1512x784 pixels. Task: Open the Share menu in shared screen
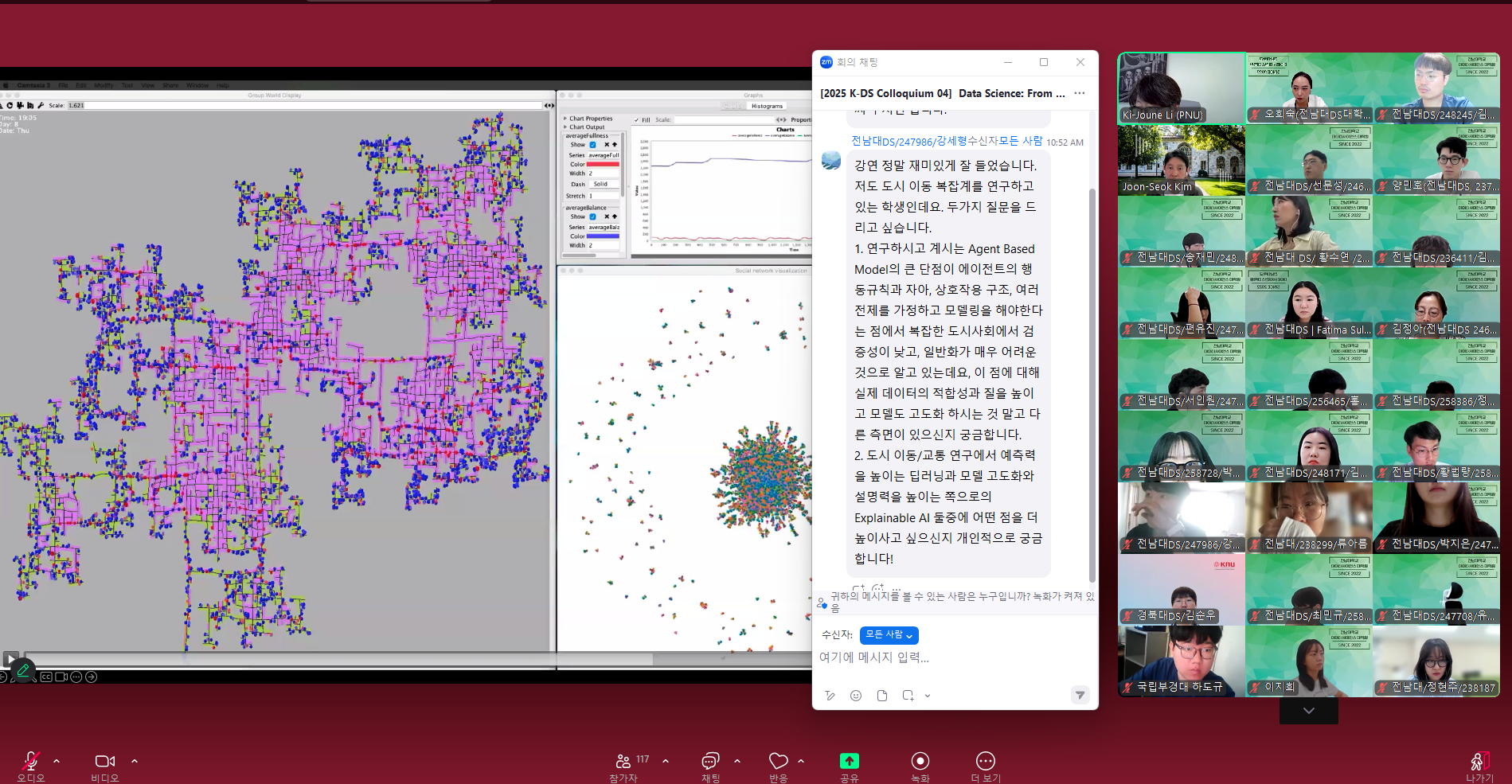[170, 85]
